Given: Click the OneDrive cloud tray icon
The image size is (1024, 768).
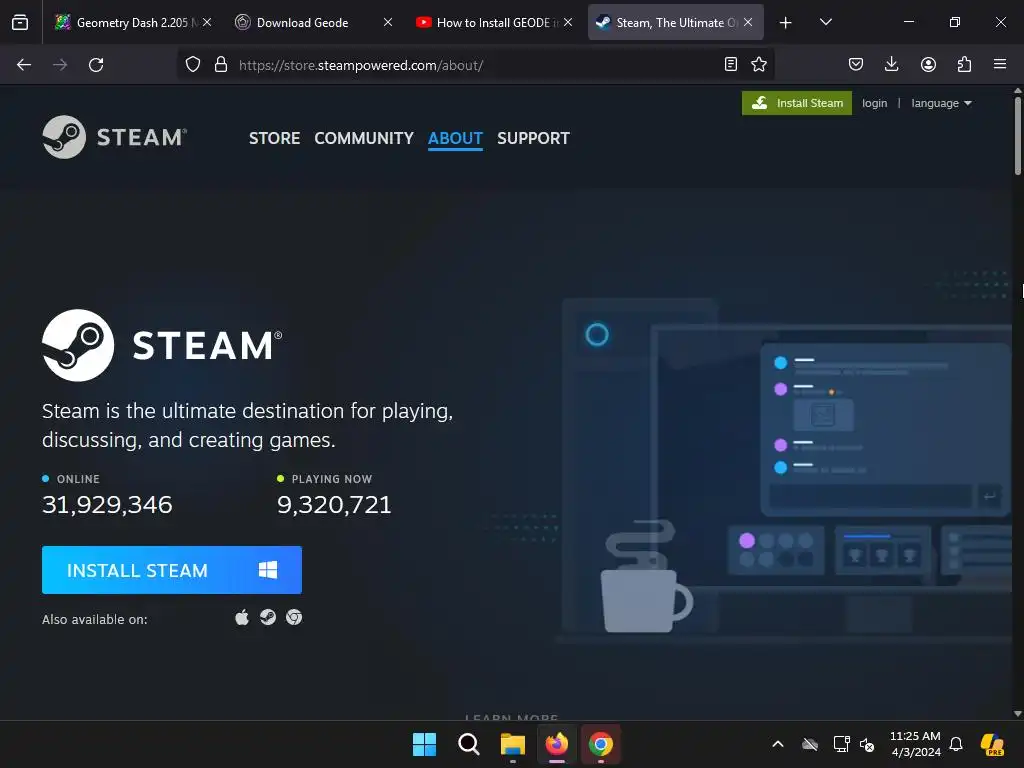Looking at the screenshot, I should click(810, 744).
